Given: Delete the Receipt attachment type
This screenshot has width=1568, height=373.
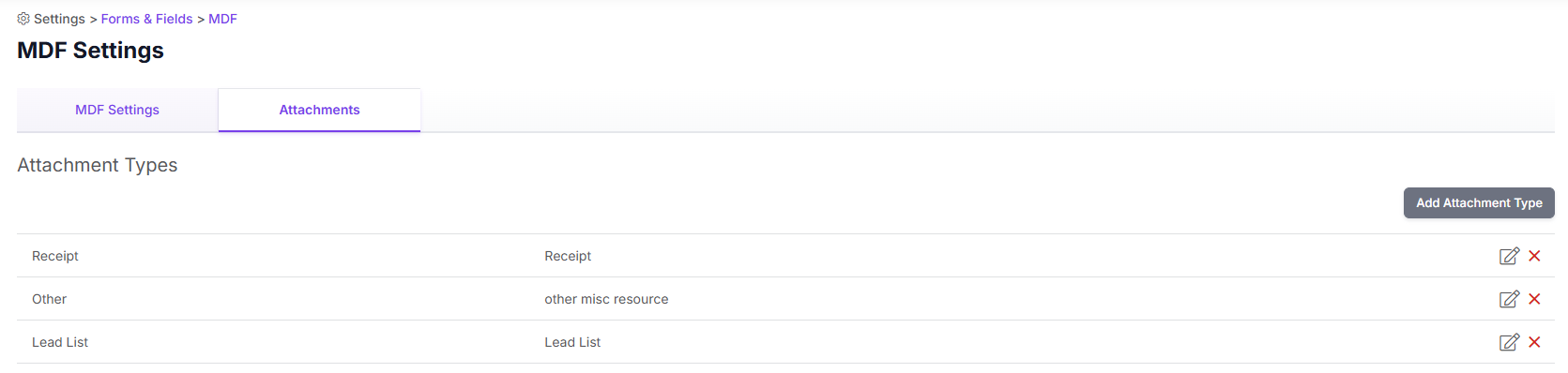Looking at the screenshot, I should [x=1534, y=256].
